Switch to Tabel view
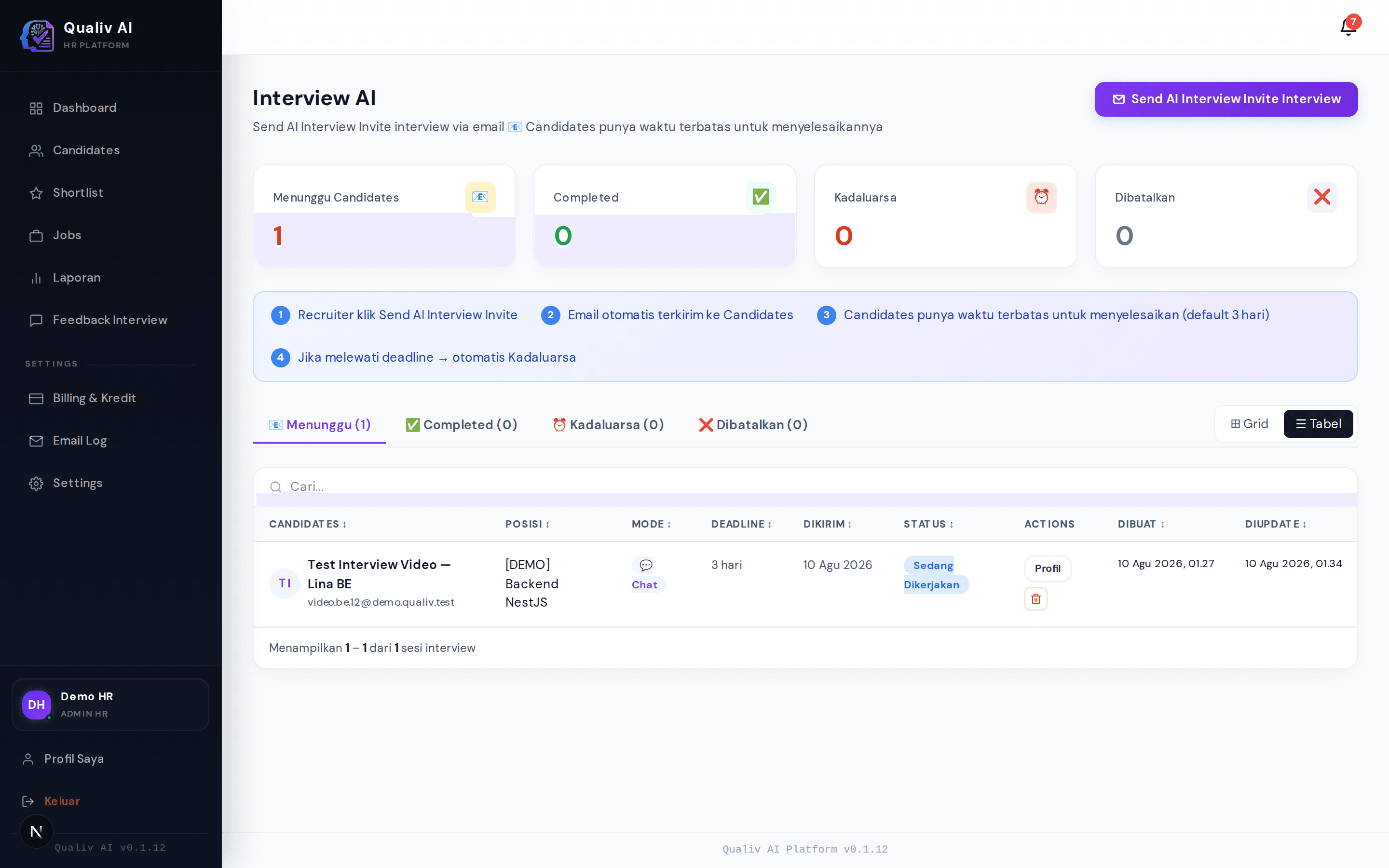 tap(1318, 424)
